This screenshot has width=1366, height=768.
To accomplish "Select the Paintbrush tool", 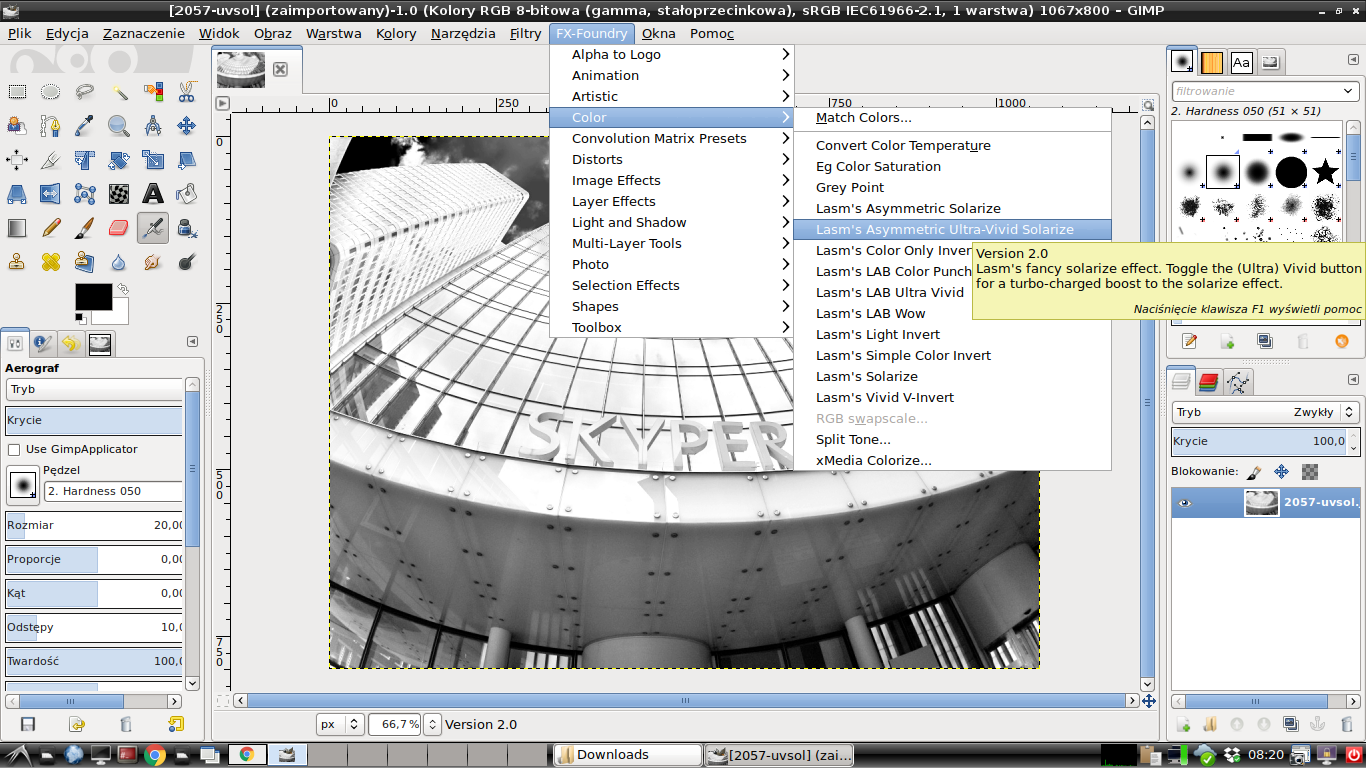I will [85, 228].
